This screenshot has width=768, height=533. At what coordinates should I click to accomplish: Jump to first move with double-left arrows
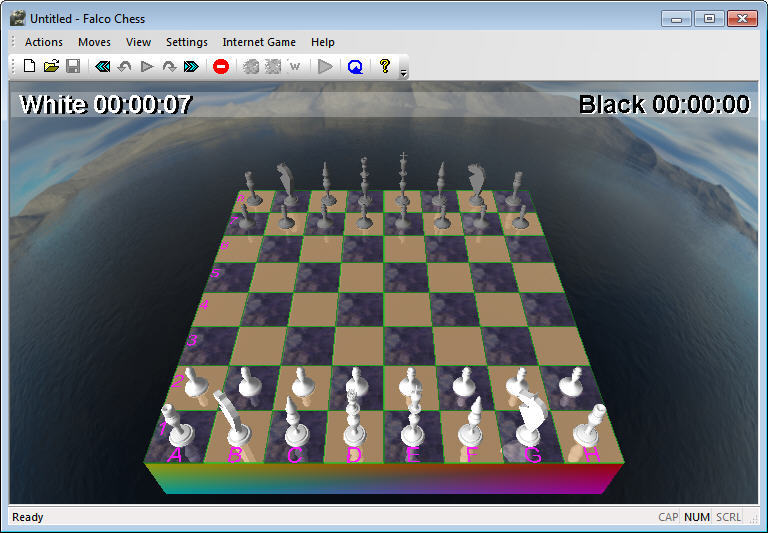[102, 66]
